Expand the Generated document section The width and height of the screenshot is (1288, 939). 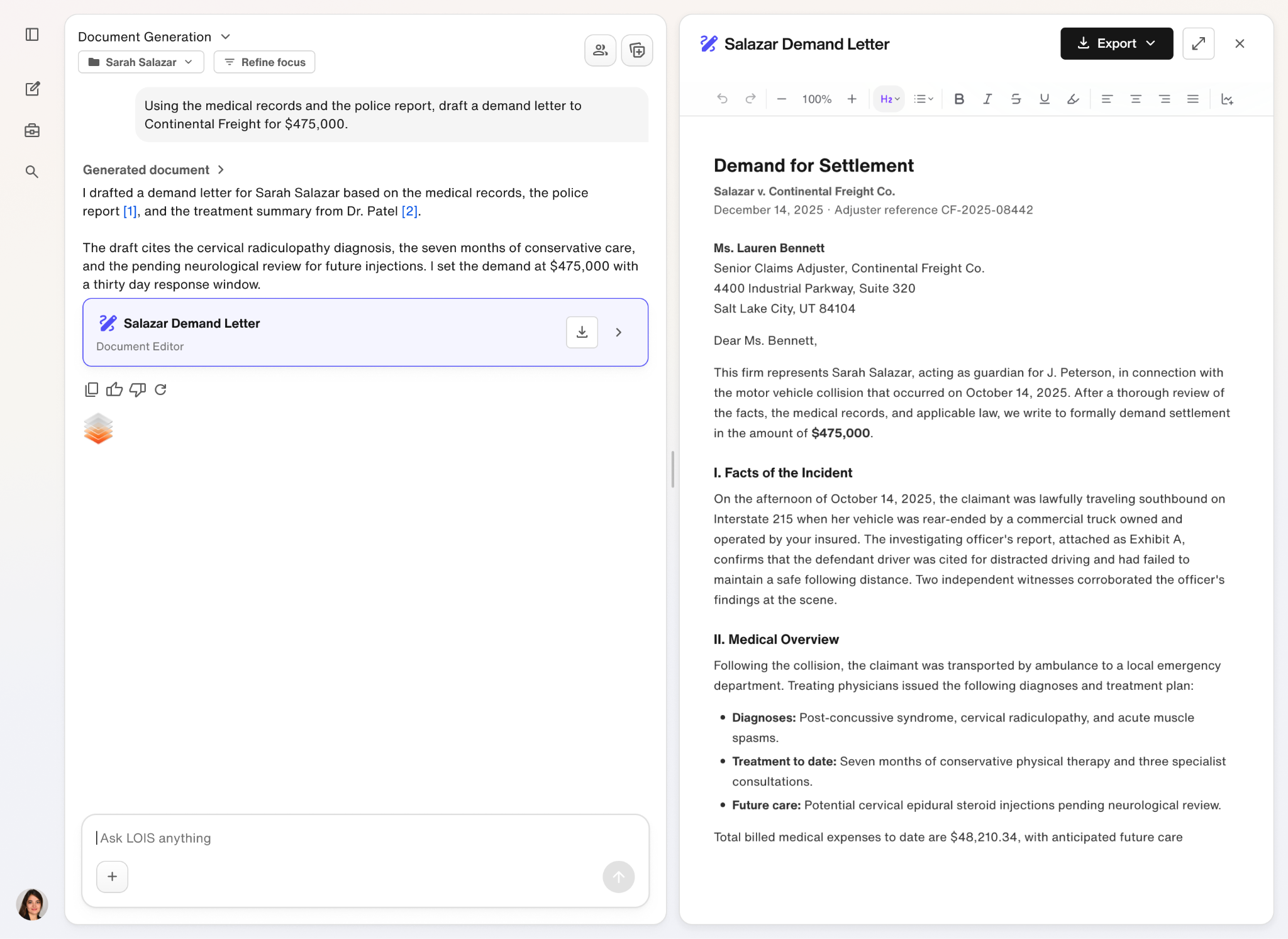(x=153, y=170)
